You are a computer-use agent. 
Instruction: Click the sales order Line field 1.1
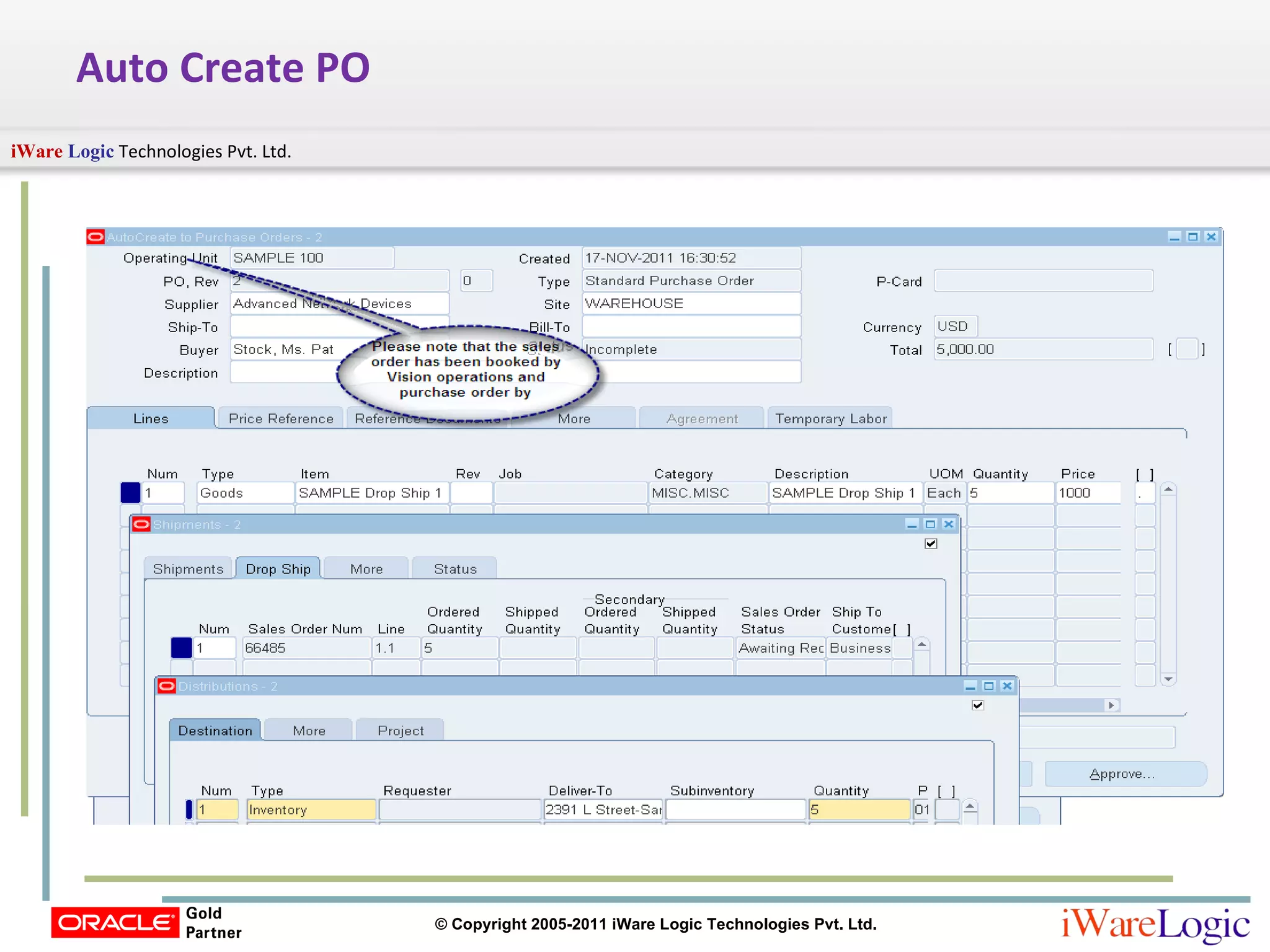[x=396, y=648]
